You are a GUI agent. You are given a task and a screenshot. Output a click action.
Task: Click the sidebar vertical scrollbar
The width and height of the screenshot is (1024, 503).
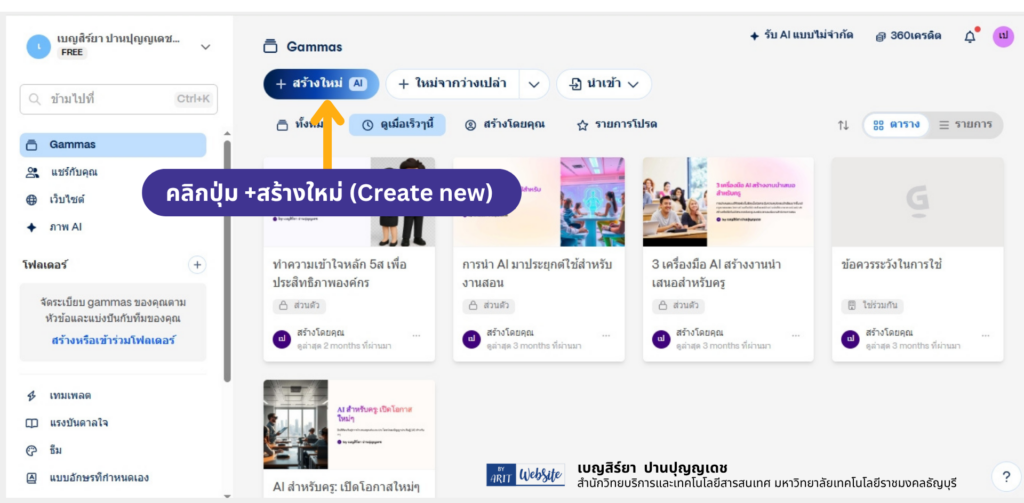point(227,261)
